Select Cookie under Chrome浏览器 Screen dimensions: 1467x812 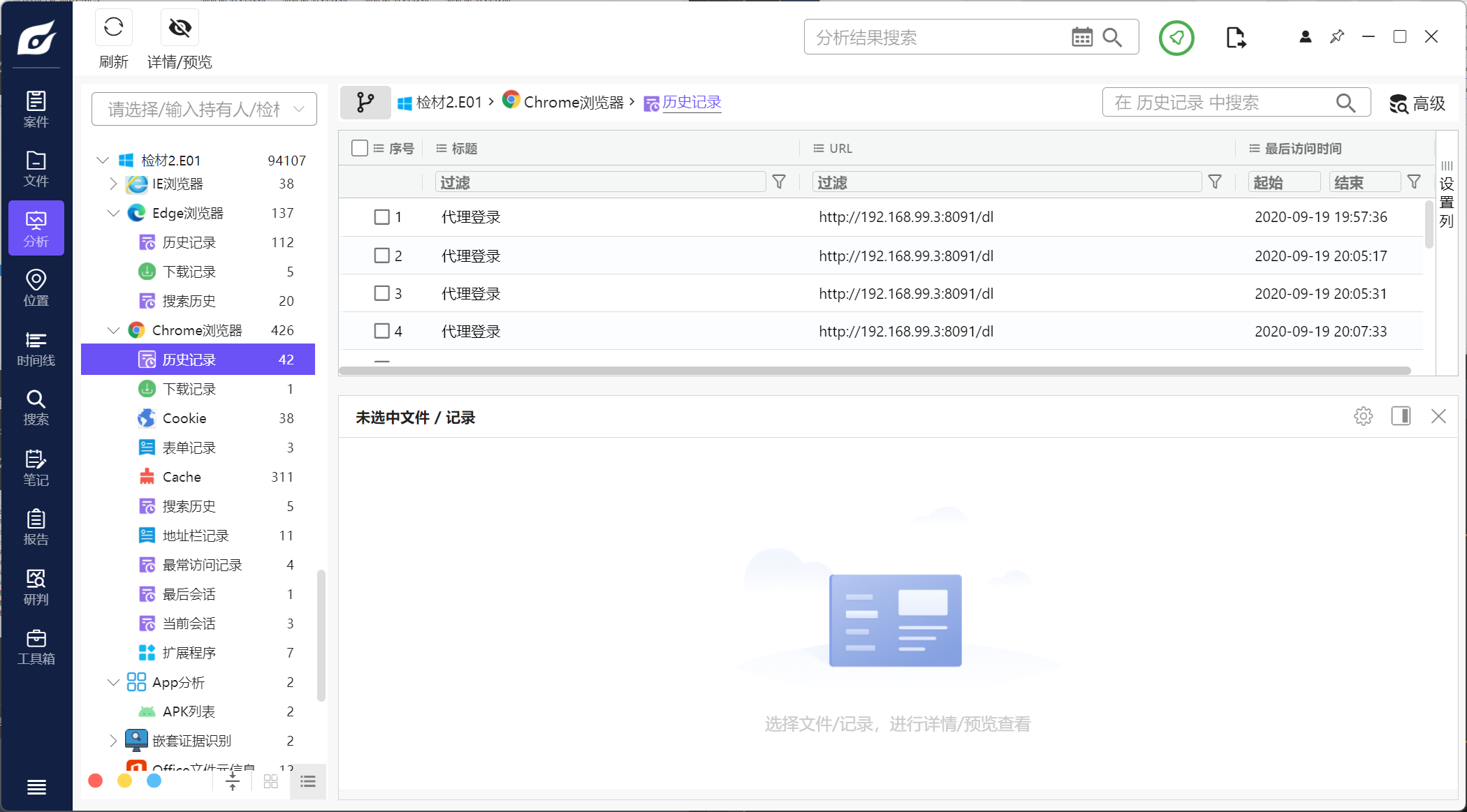tap(184, 418)
